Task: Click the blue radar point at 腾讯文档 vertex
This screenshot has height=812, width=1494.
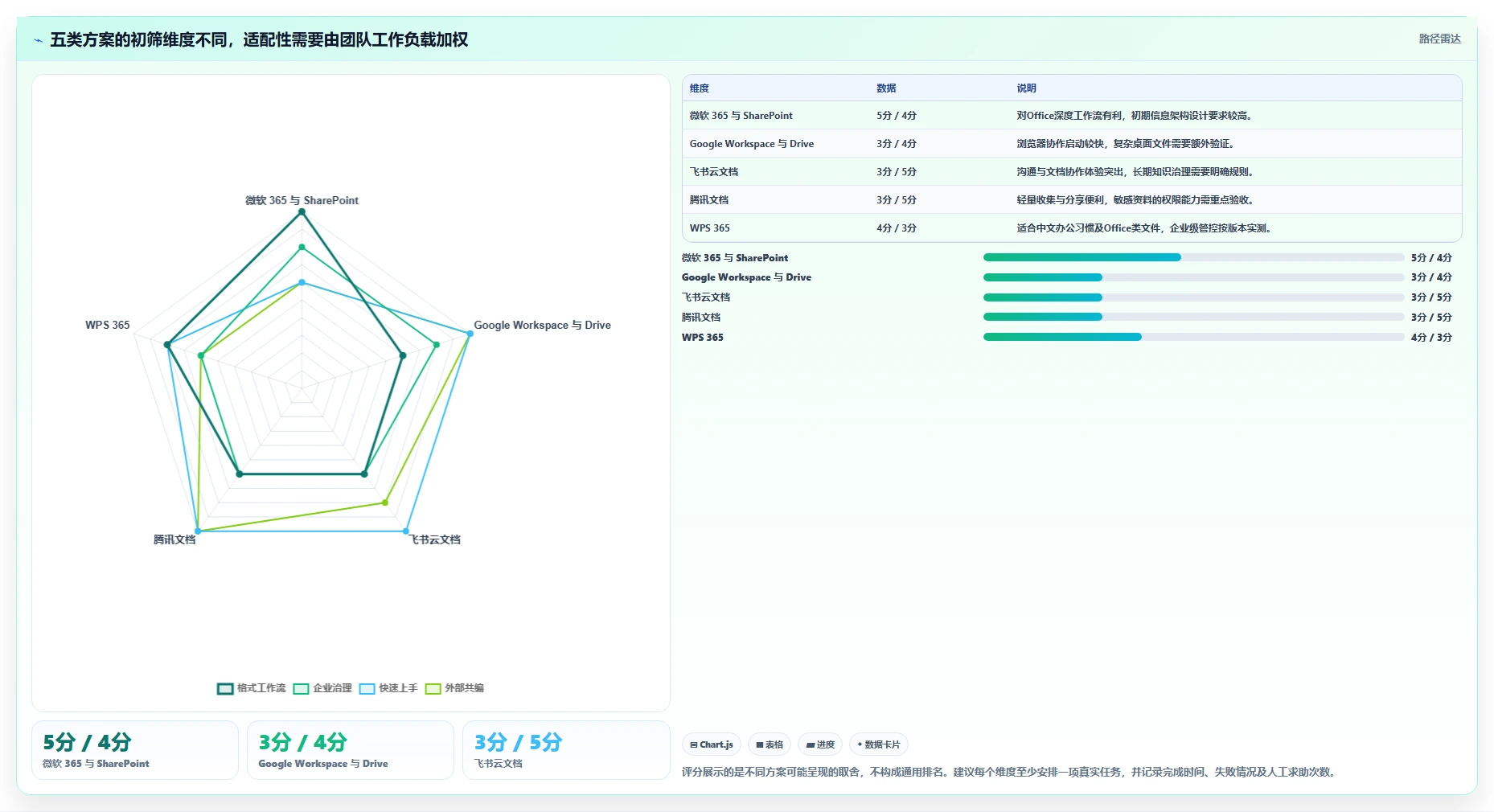Action: coord(198,531)
